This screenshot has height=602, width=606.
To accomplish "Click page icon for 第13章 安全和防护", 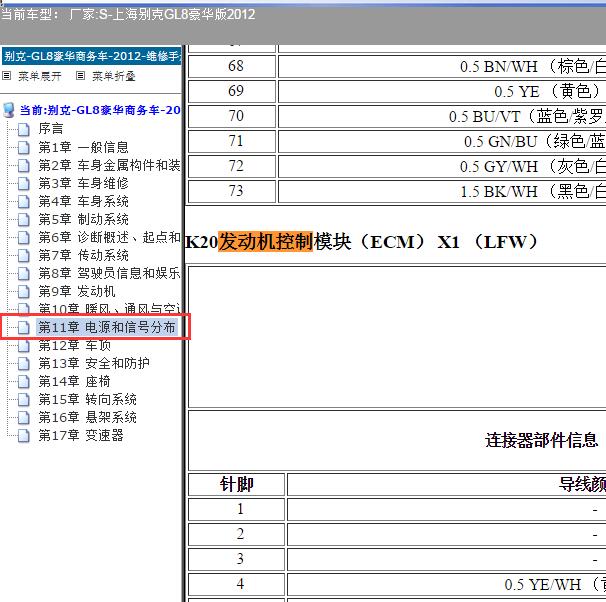I will tap(24, 364).
